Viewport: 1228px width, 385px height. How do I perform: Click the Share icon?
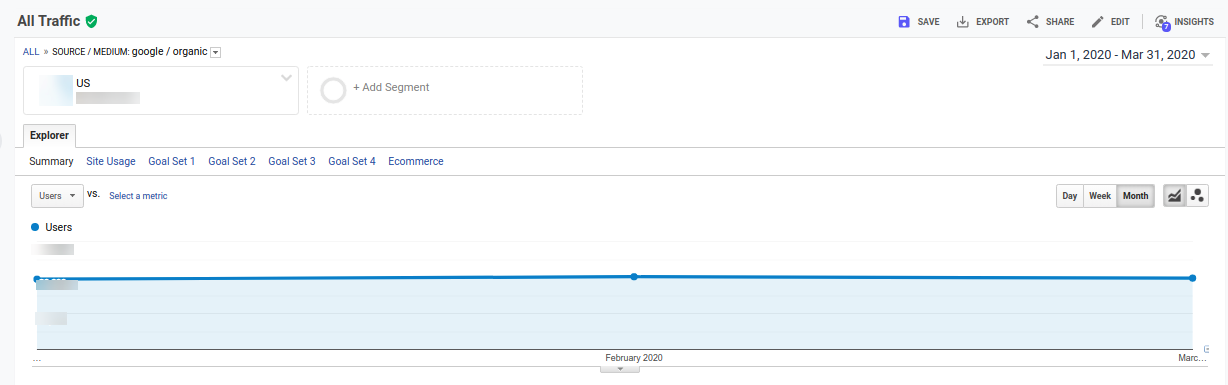pos(1033,21)
